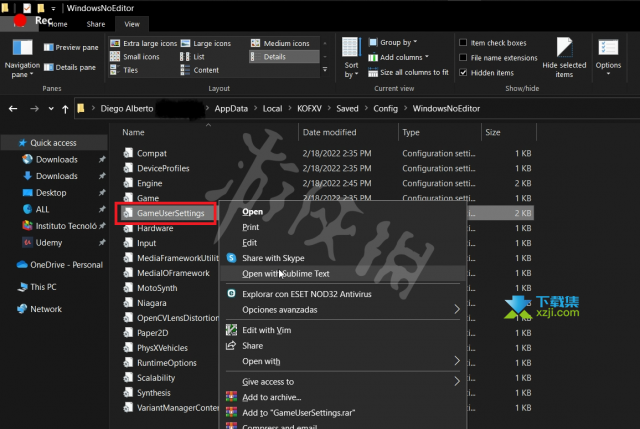Open Desktop in the sidebar
Screen dimensions: 640x429
point(51,193)
